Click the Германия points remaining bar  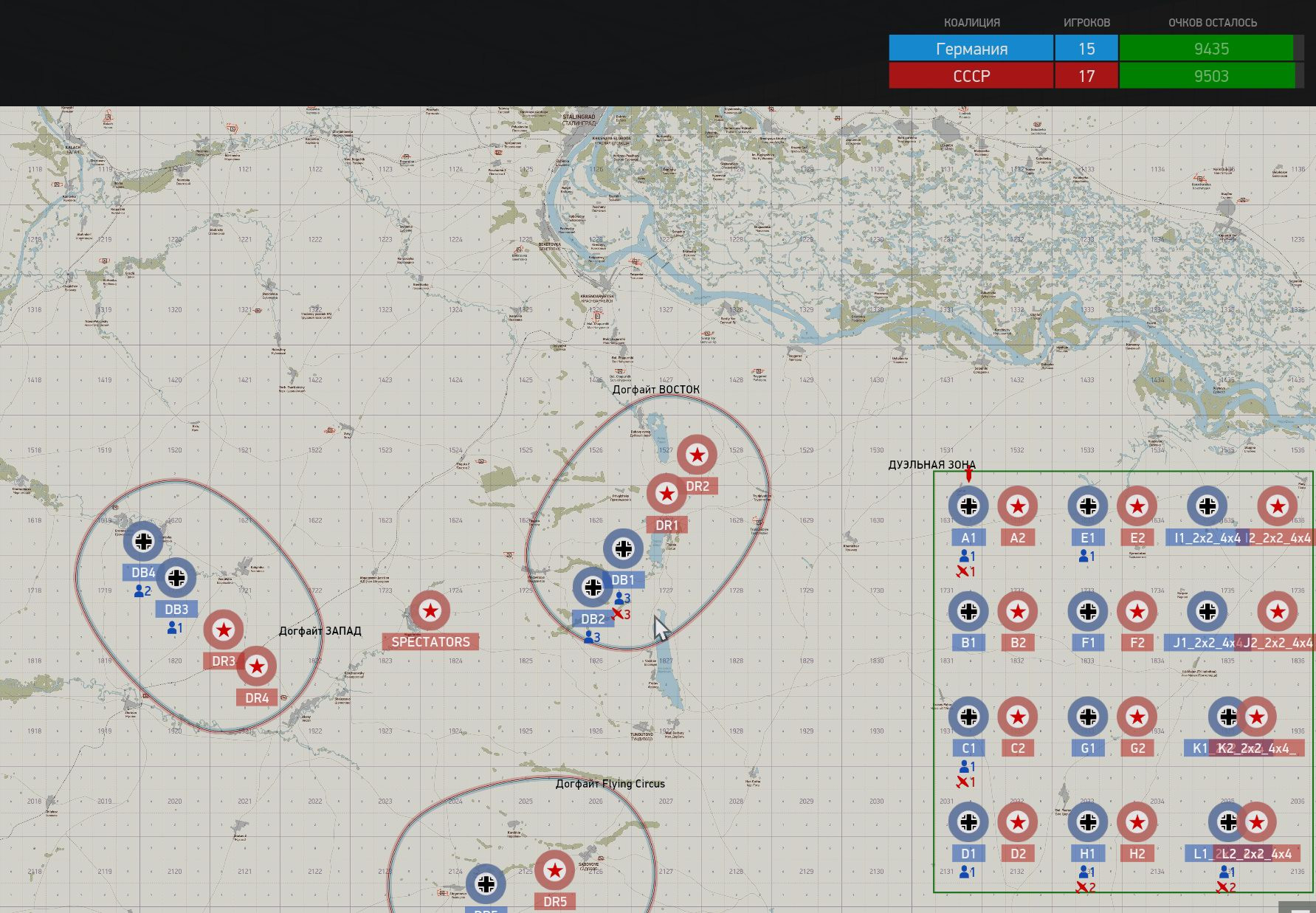click(1211, 48)
